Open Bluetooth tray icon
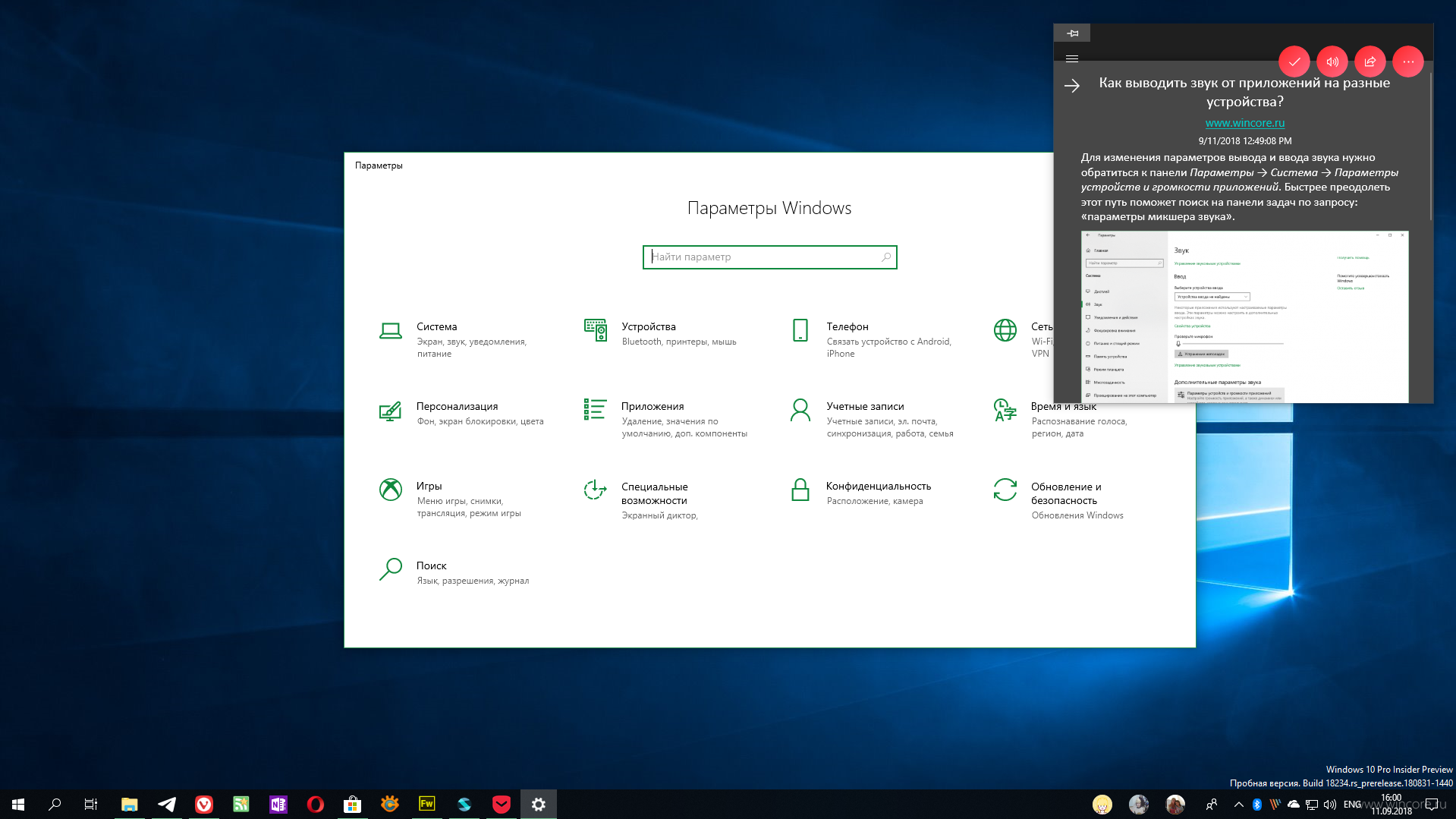The width and height of the screenshot is (1456, 819). [1257, 804]
